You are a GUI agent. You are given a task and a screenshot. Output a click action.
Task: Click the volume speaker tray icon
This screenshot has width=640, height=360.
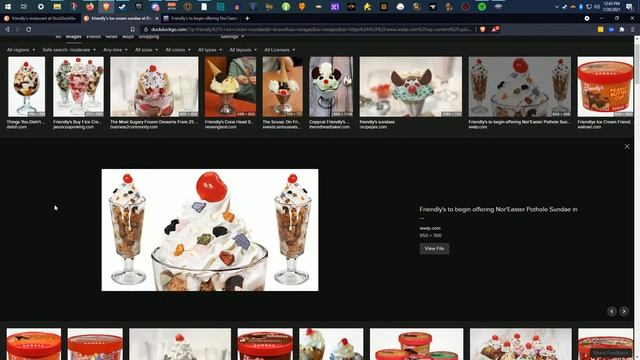pyautogui.click(x=597, y=7)
